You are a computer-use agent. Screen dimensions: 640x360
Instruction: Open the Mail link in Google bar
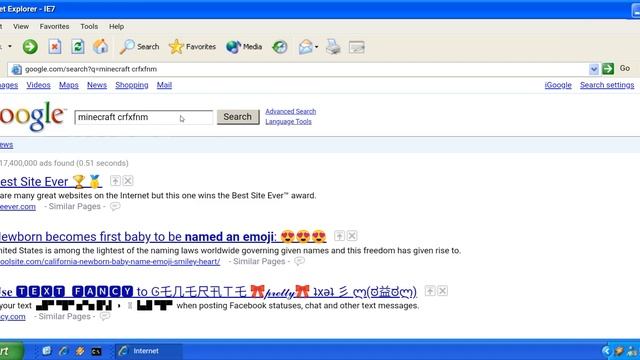[x=164, y=85]
